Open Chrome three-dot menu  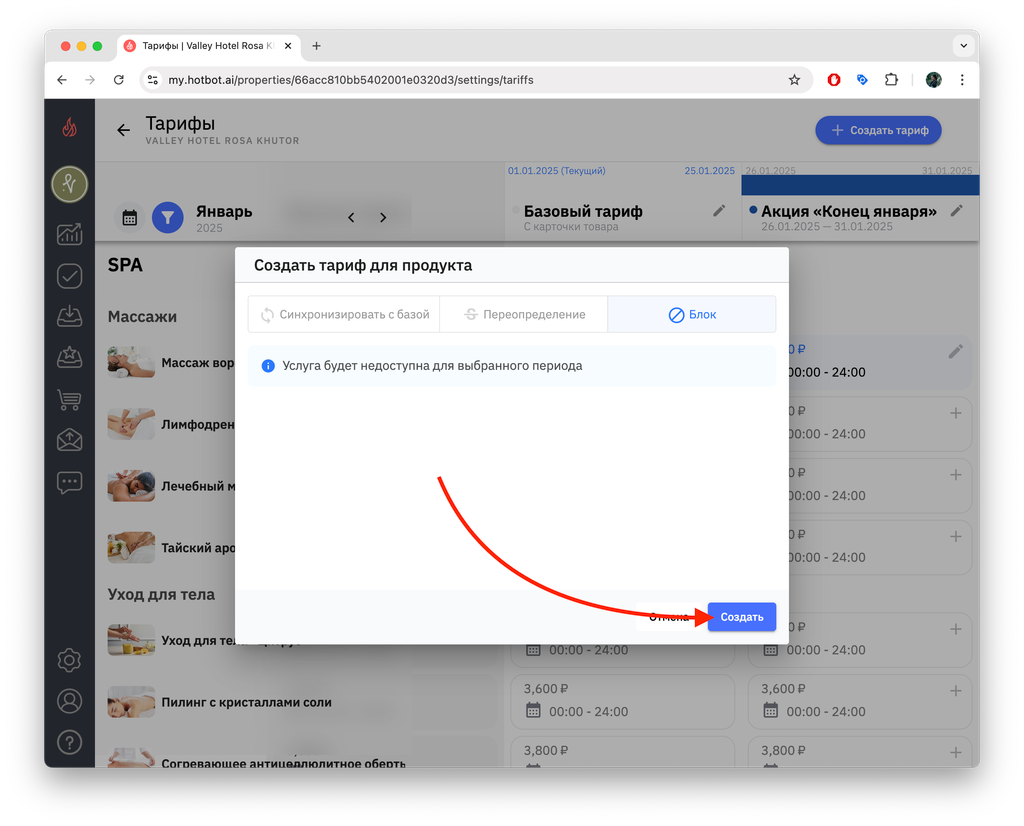(x=962, y=80)
